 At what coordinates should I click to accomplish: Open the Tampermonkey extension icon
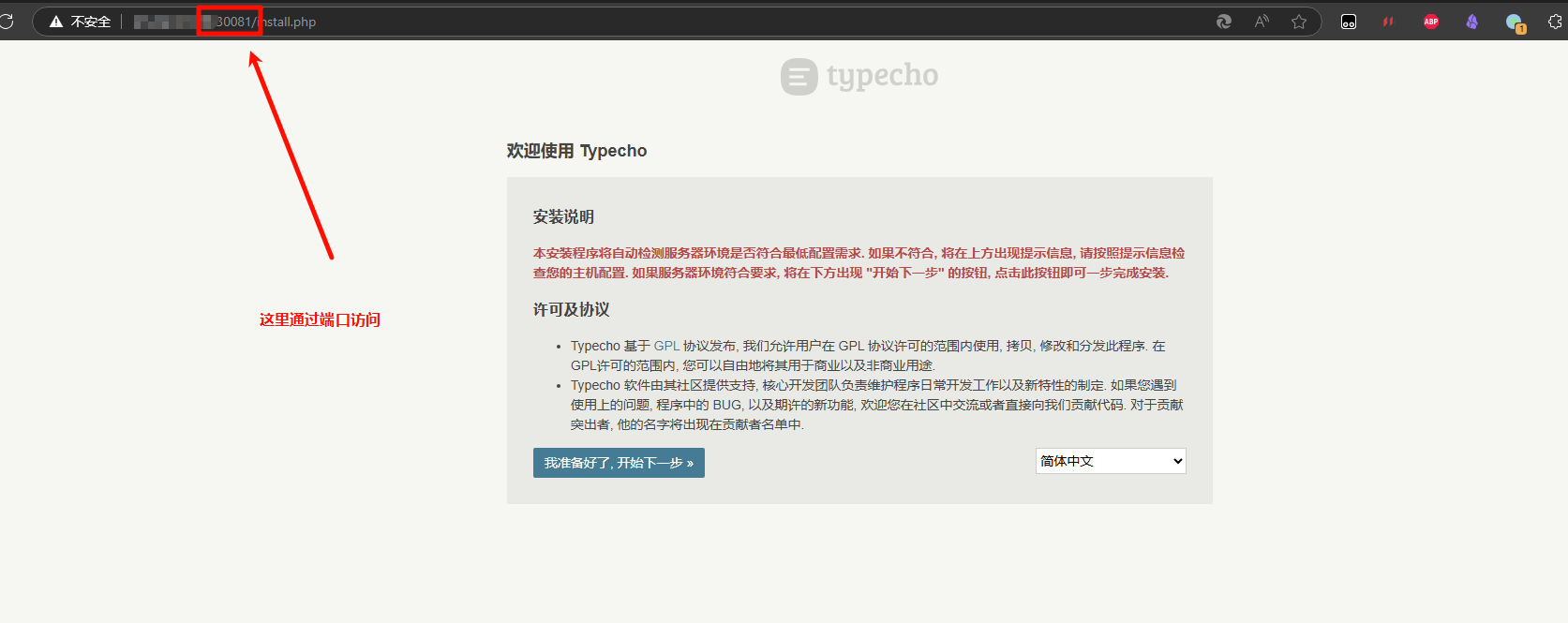[x=1349, y=22]
